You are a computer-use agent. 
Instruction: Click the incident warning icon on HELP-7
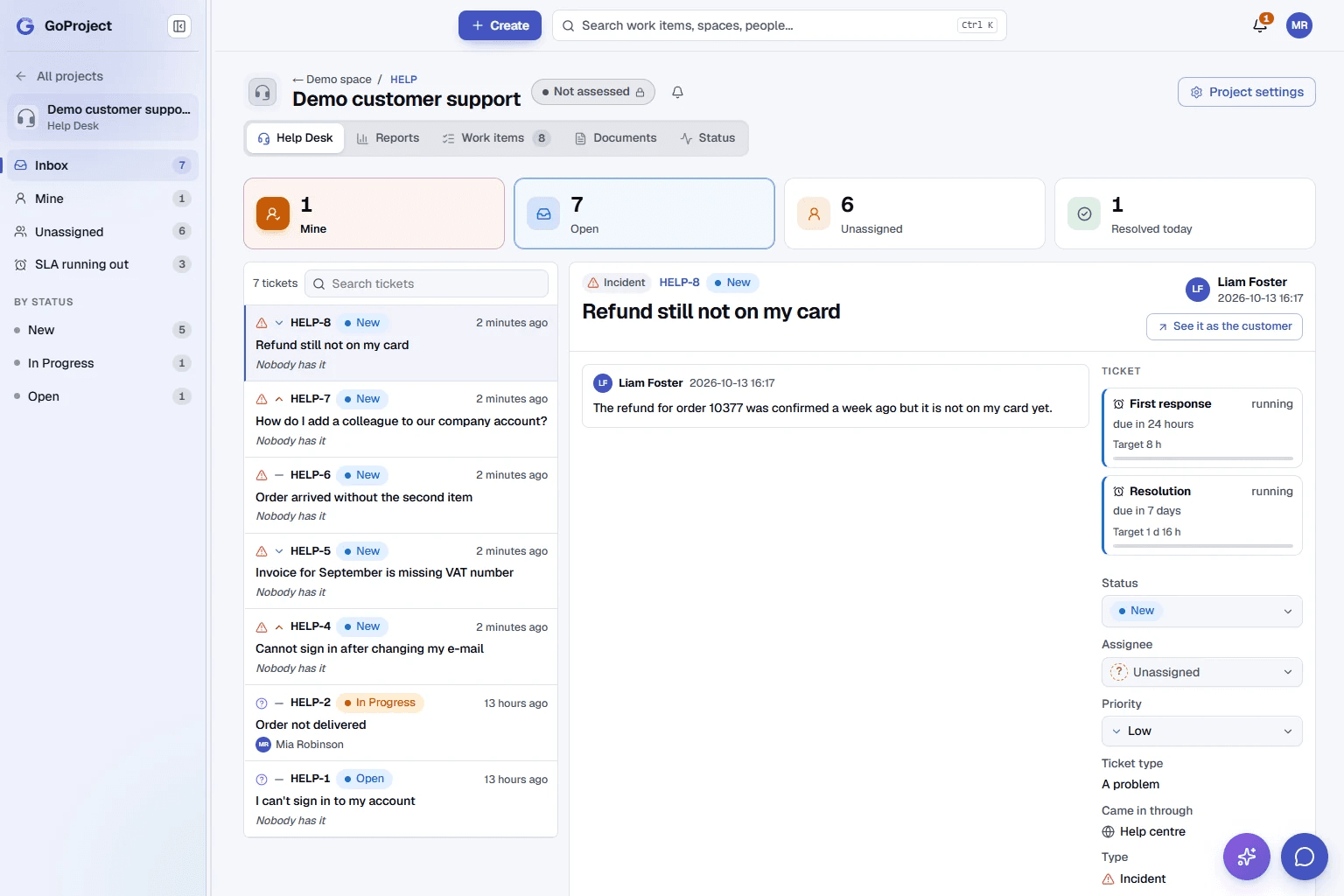tap(262, 399)
